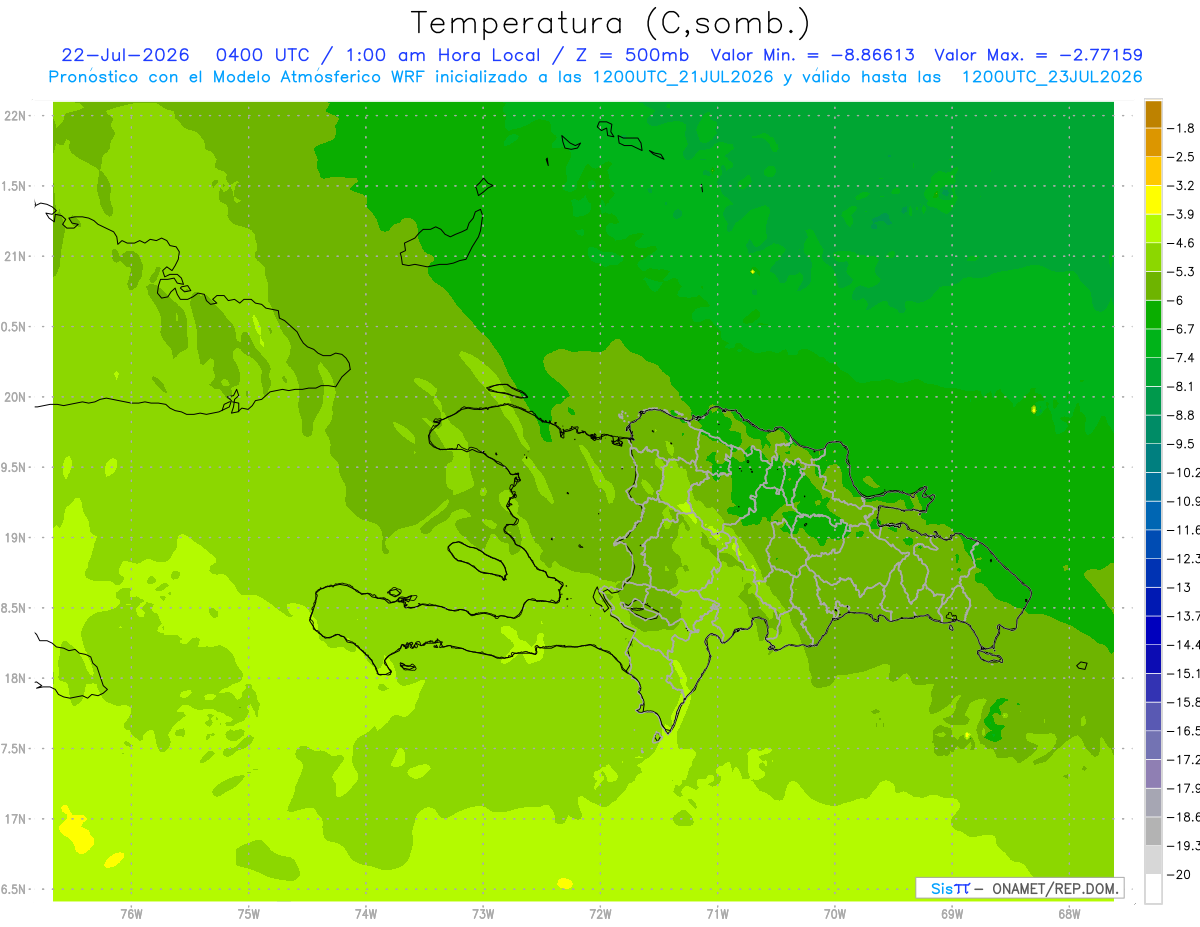Viewport: 1200px width, 927px height.
Task: Click the "-1.8" color scale label
Action: 1182,128
